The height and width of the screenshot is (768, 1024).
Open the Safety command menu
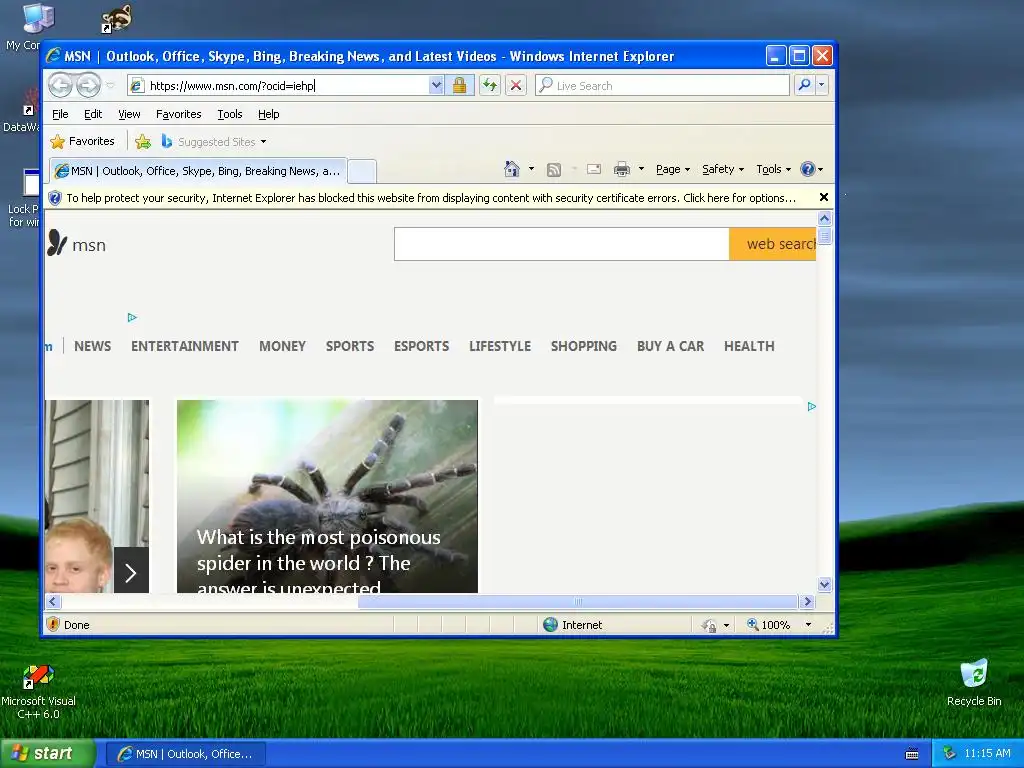pyautogui.click(x=723, y=169)
